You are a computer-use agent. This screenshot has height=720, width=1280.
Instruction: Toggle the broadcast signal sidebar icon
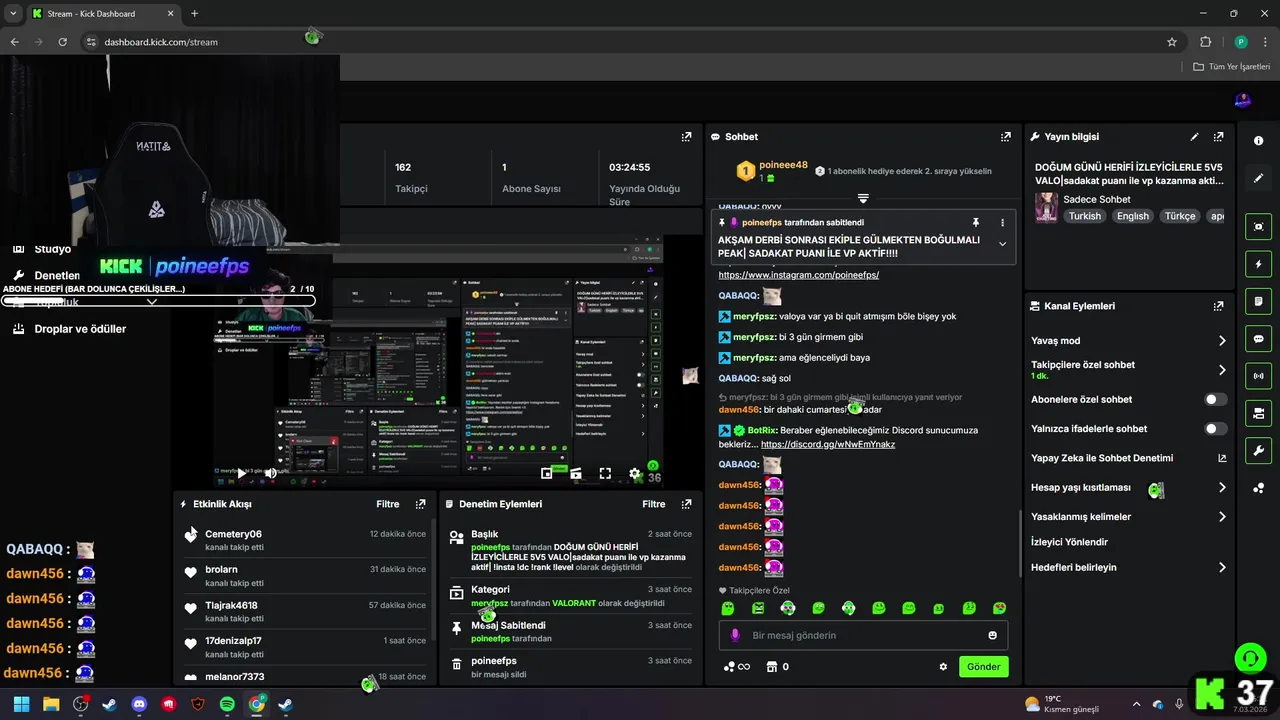1259,376
